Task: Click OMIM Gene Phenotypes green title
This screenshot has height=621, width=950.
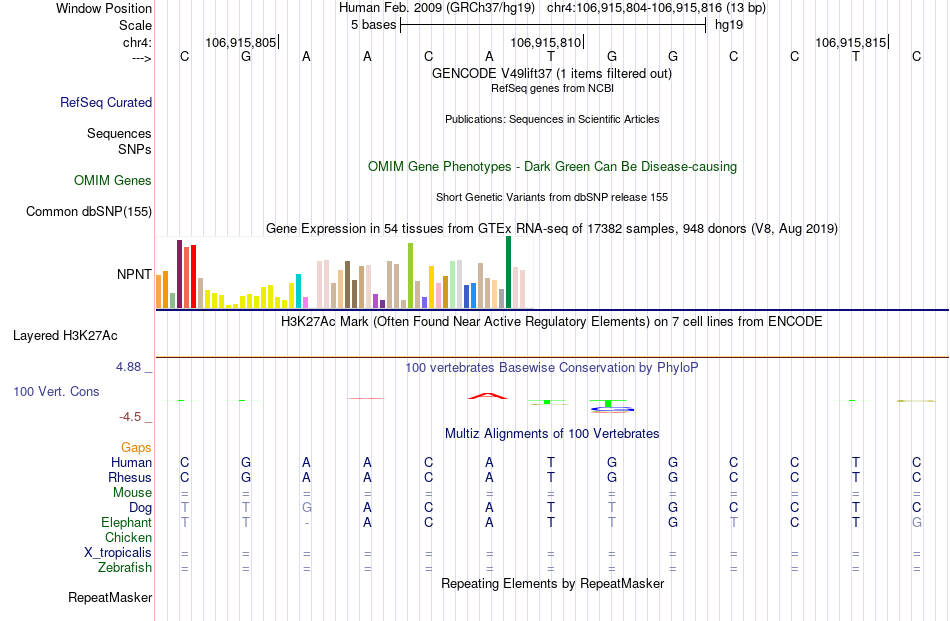Action: point(553,167)
